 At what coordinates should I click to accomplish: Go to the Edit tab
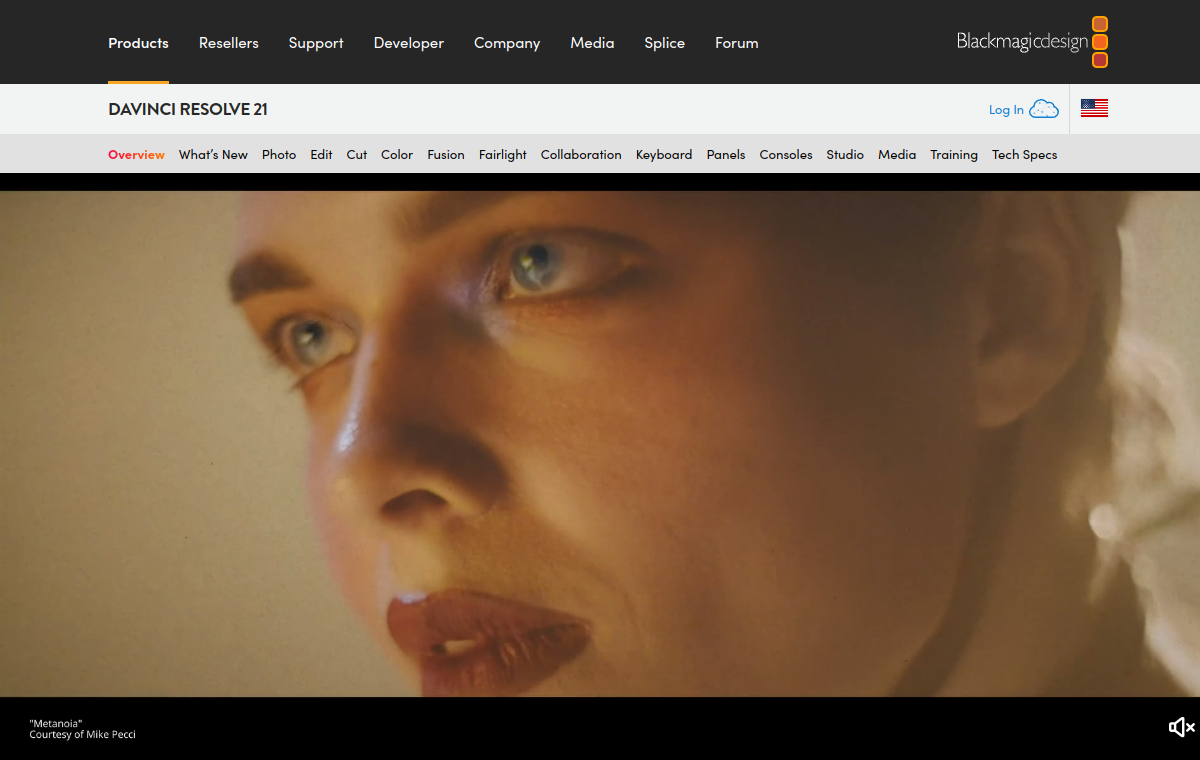pyautogui.click(x=321, y=154)
